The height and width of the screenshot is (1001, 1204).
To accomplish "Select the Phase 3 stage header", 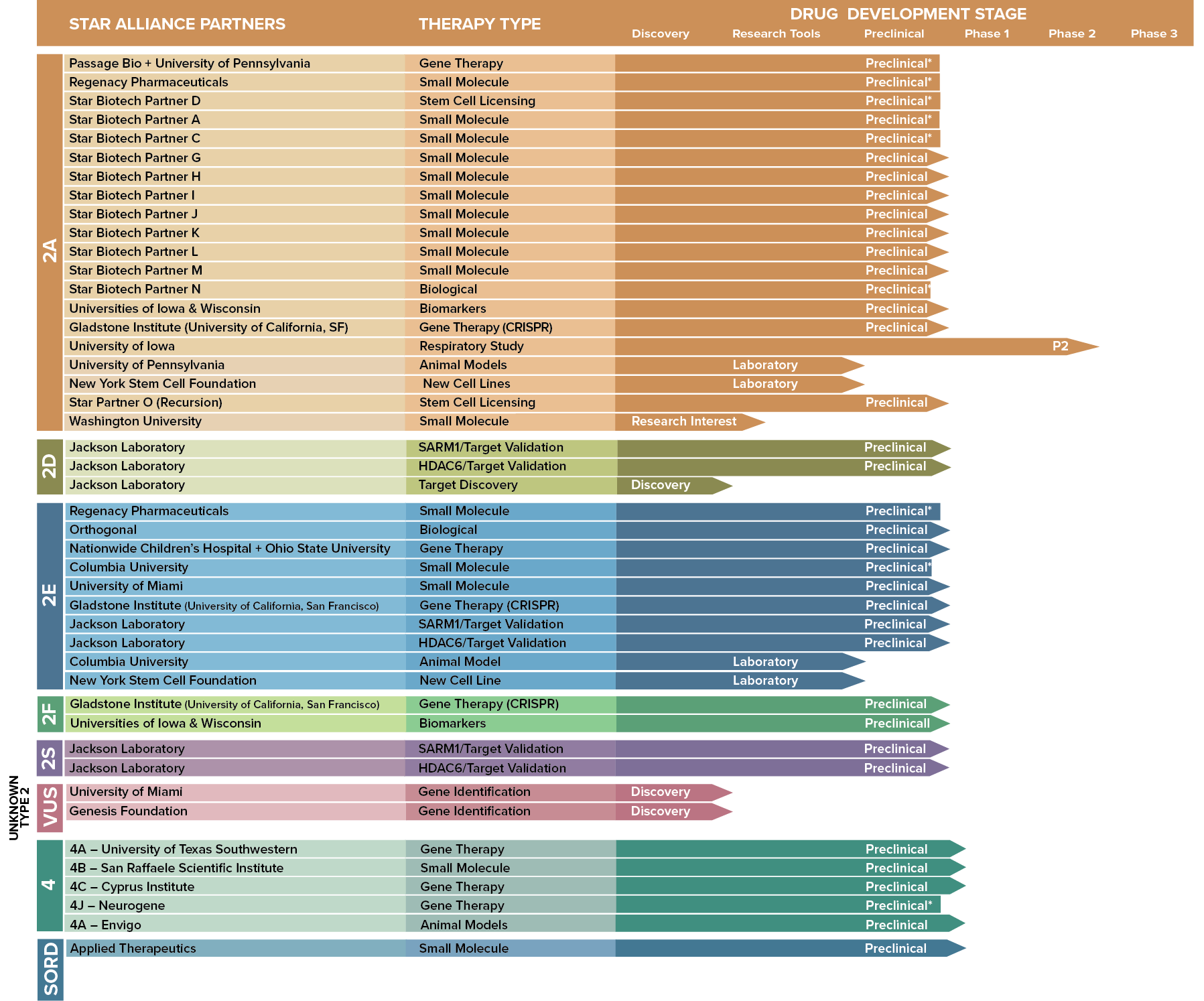I will click(1154, 34).
